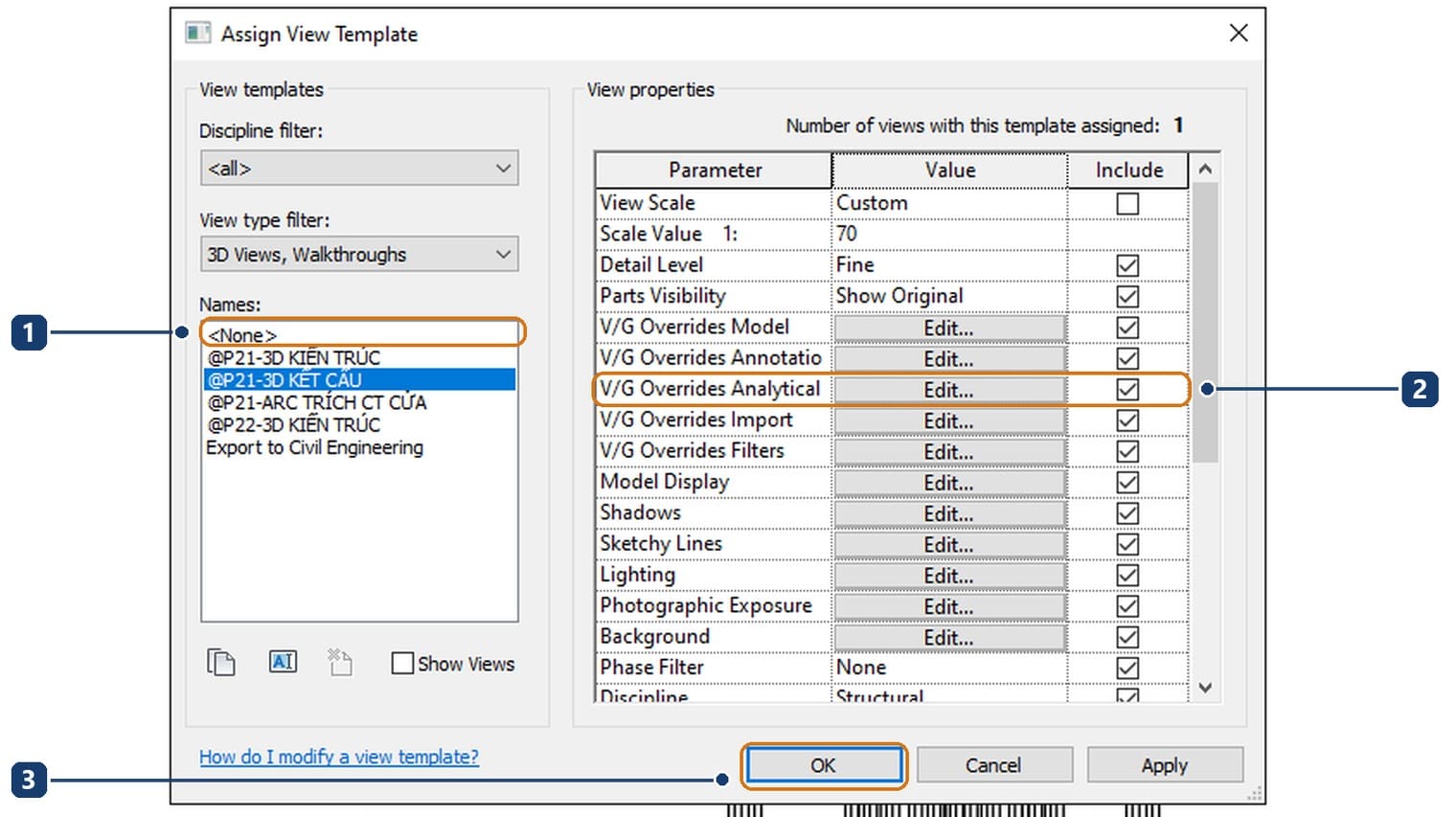Screen dimensions: 1456x817
Task: Open How do I modify a view template link
Action: (x=339, y=757)
